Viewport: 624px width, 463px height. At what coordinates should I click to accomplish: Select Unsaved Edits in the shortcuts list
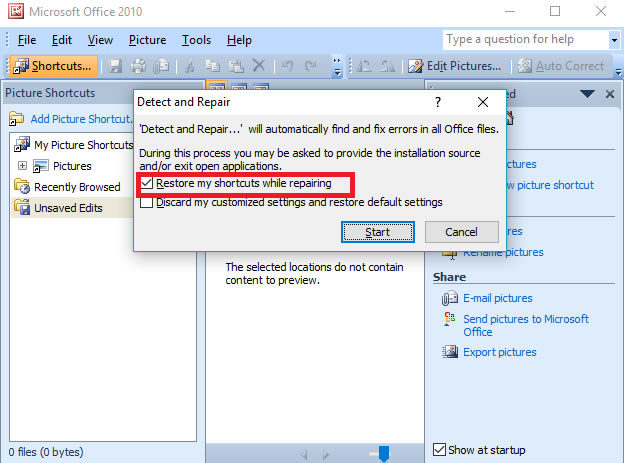click(x=68, y=208)
